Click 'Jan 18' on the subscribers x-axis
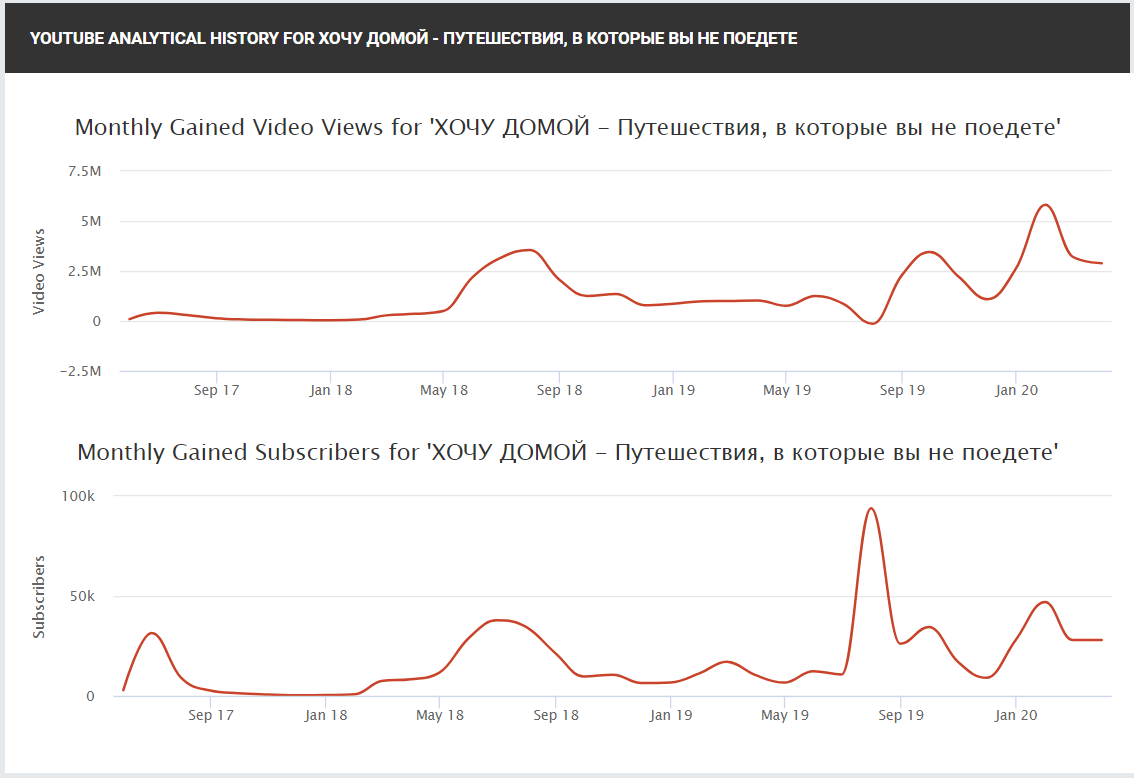Screen dimensions: 1134x778 click(x=325, y=715)
